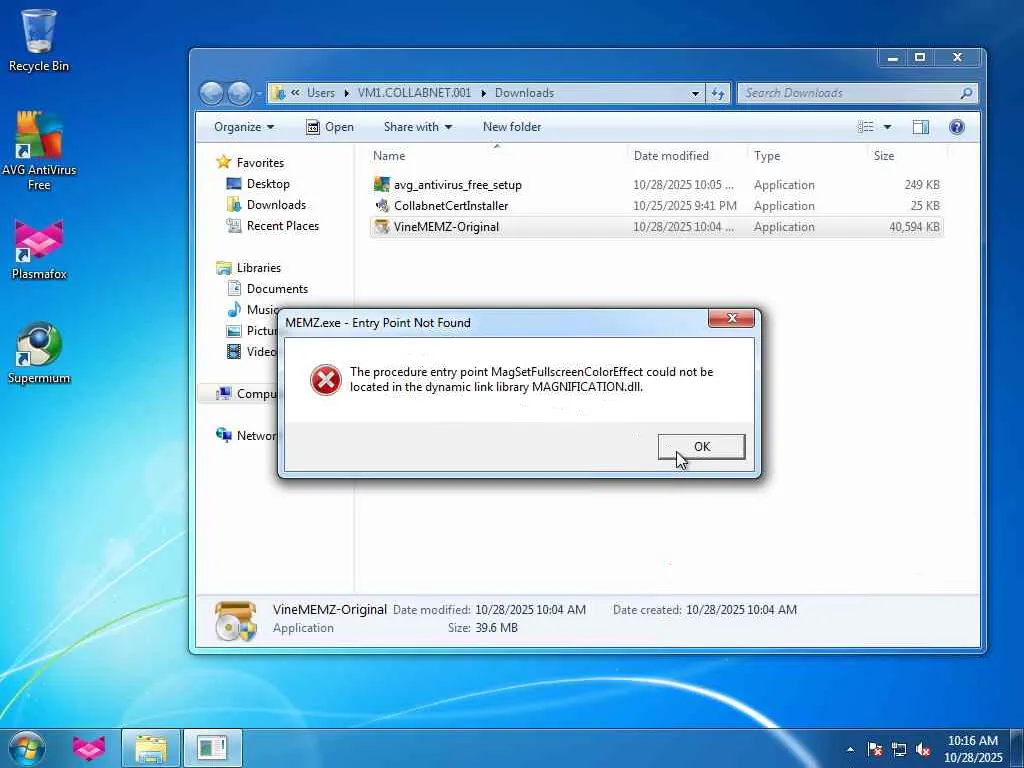Click 10/25/2025 9:41 PM date cell
The image size is (1024, 768).
point(685,206)
